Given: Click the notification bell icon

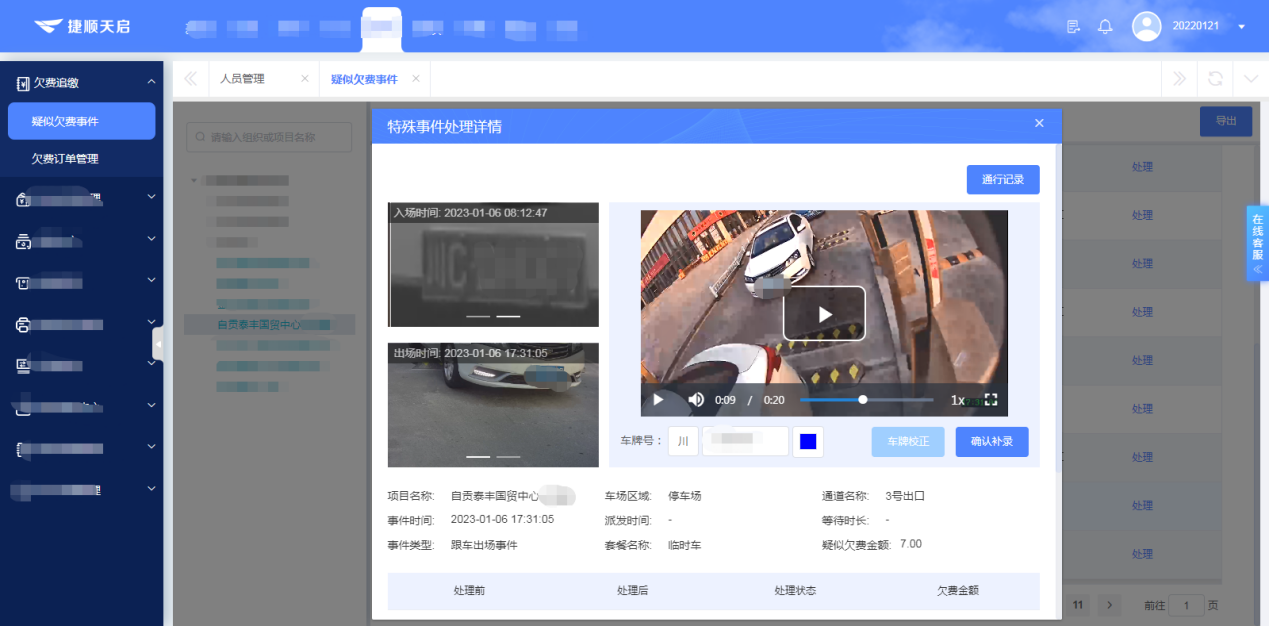Looking at the screenshot, I should [x=1105, y=26].
